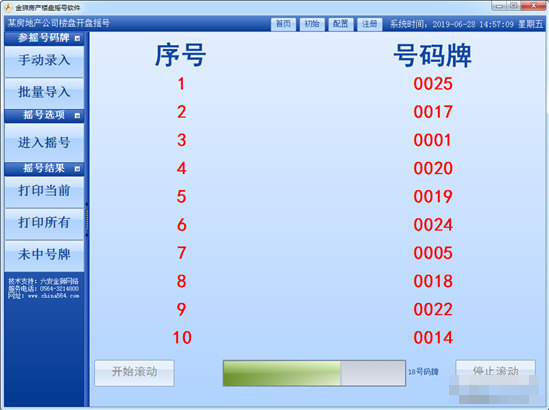Click the 未中号牌 button
Viewport: 549px width, 410px height.
pyautogui.click(x=44, y=255)
